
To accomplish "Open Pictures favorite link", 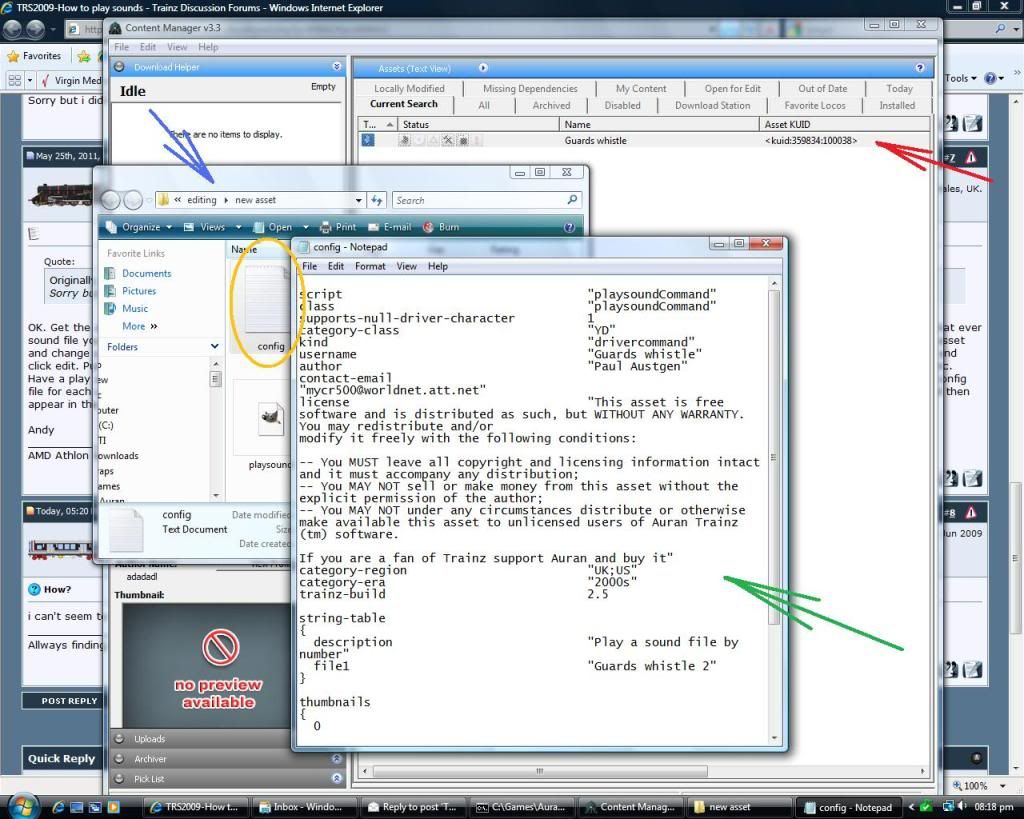I will click(139, 291).
